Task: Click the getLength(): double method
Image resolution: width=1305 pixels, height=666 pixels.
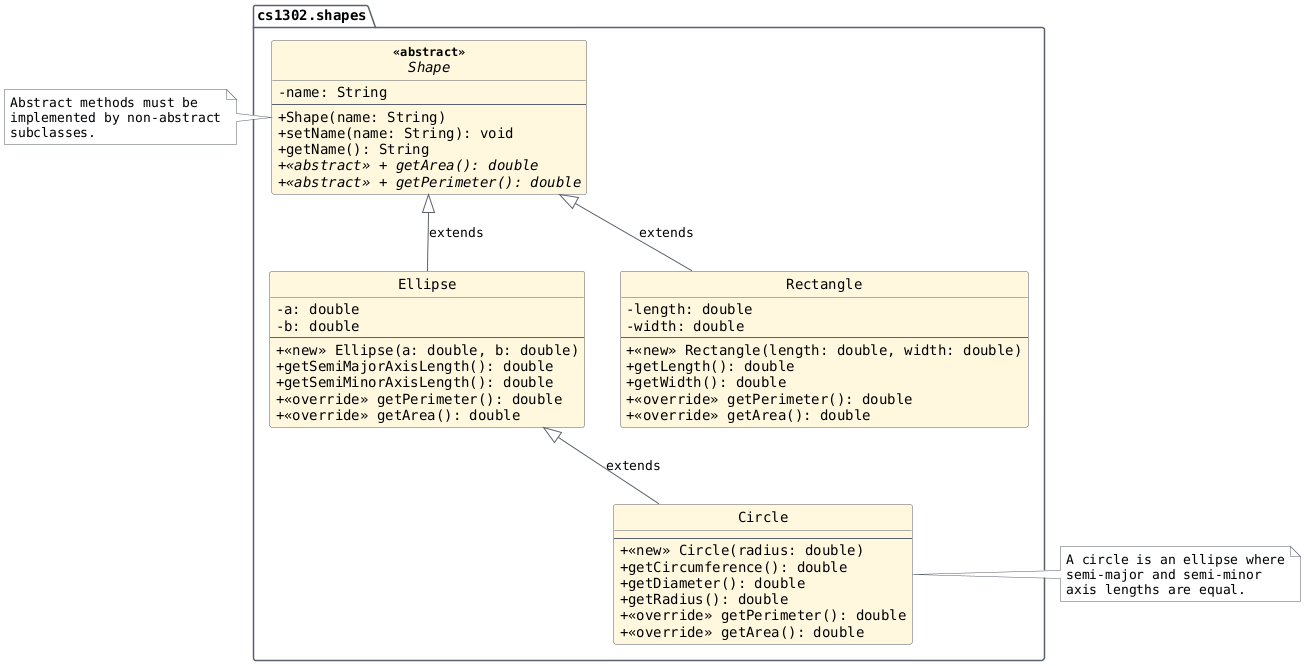Action: coord(709,366)
